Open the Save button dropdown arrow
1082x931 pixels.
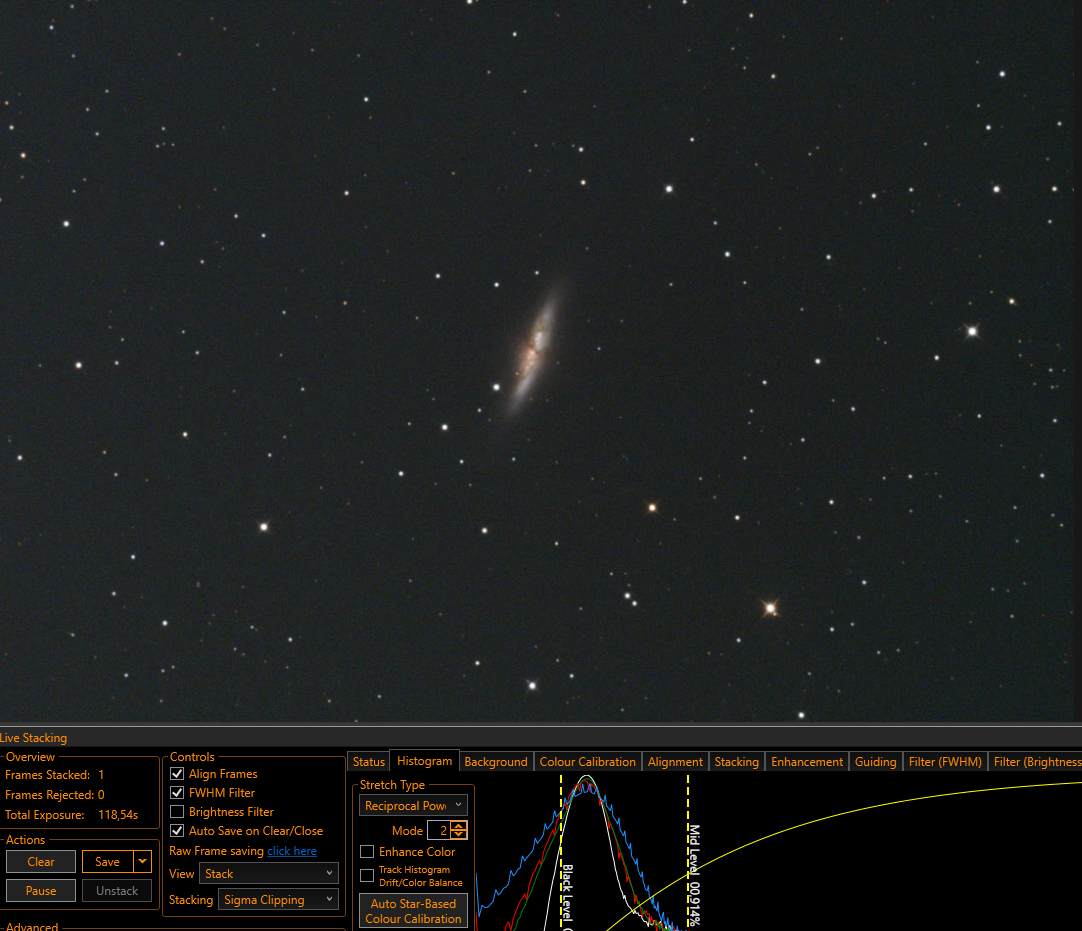[x=142, y=861]
